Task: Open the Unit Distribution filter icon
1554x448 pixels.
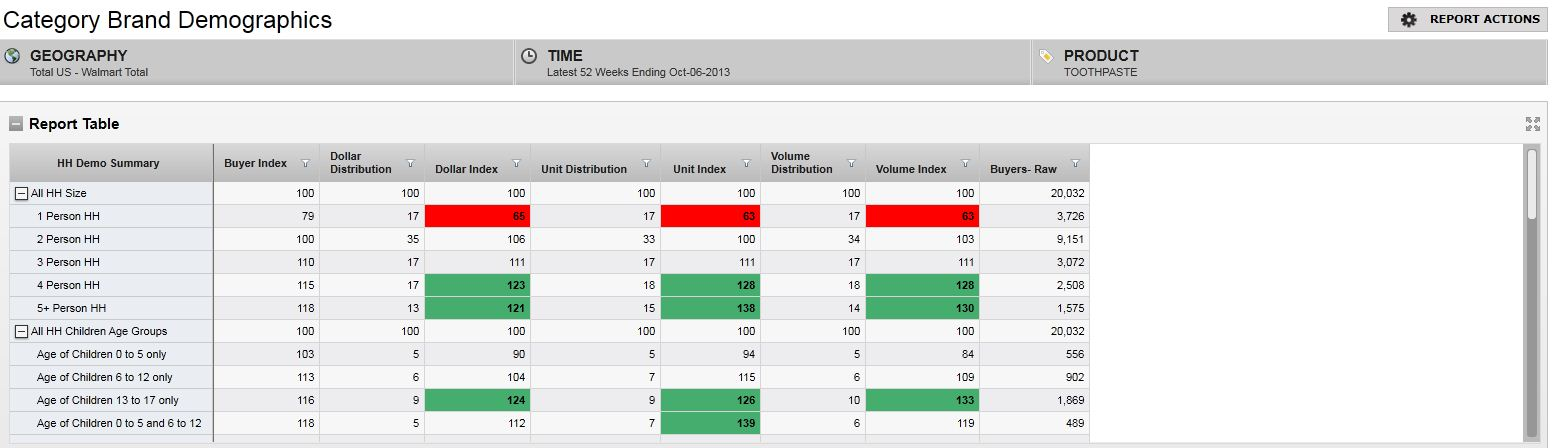Action: click(646, 163)
